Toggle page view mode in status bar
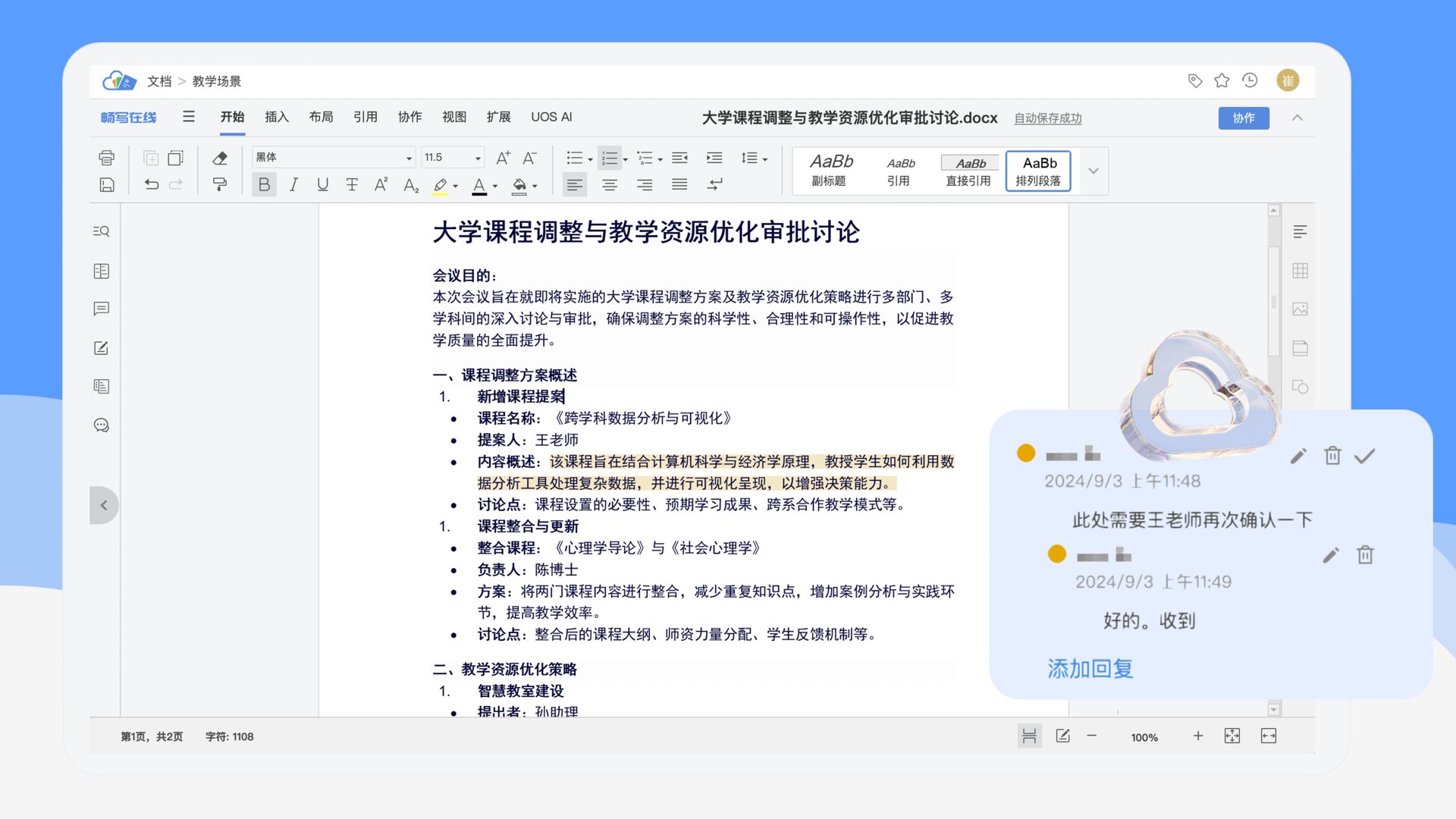Screen dimensions: 1456x819 coord(1029,736)
